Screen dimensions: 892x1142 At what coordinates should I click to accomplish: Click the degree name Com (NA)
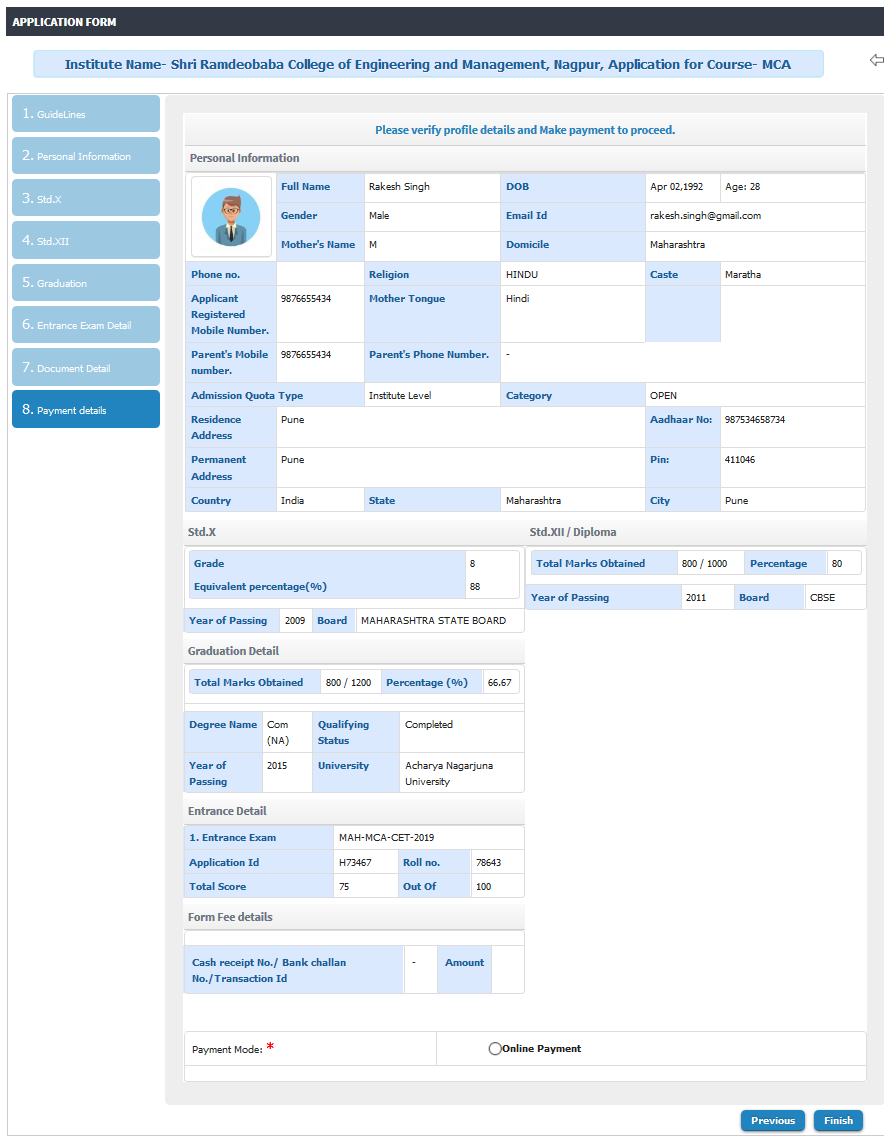(x=277, y=733)
